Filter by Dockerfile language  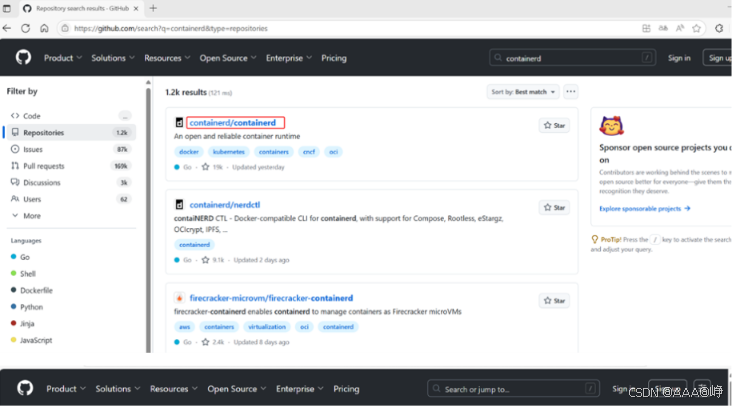[x=32, y=290]
